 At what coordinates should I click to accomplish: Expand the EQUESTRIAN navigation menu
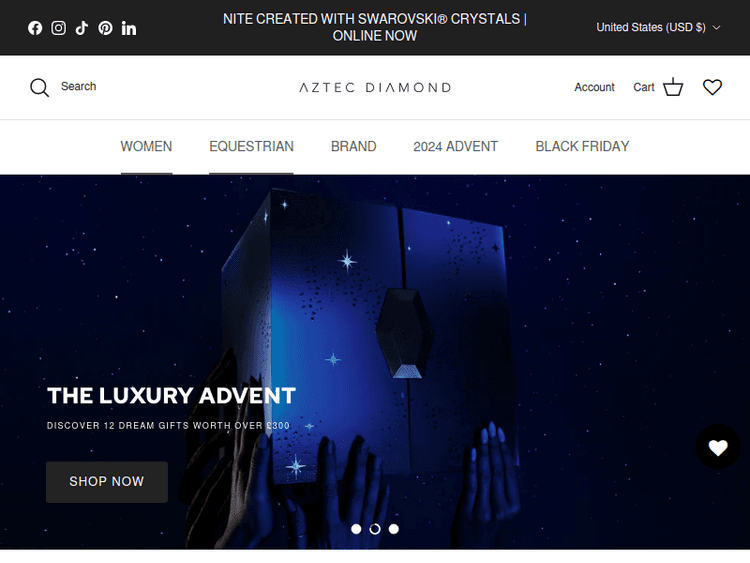pos(251,146)
